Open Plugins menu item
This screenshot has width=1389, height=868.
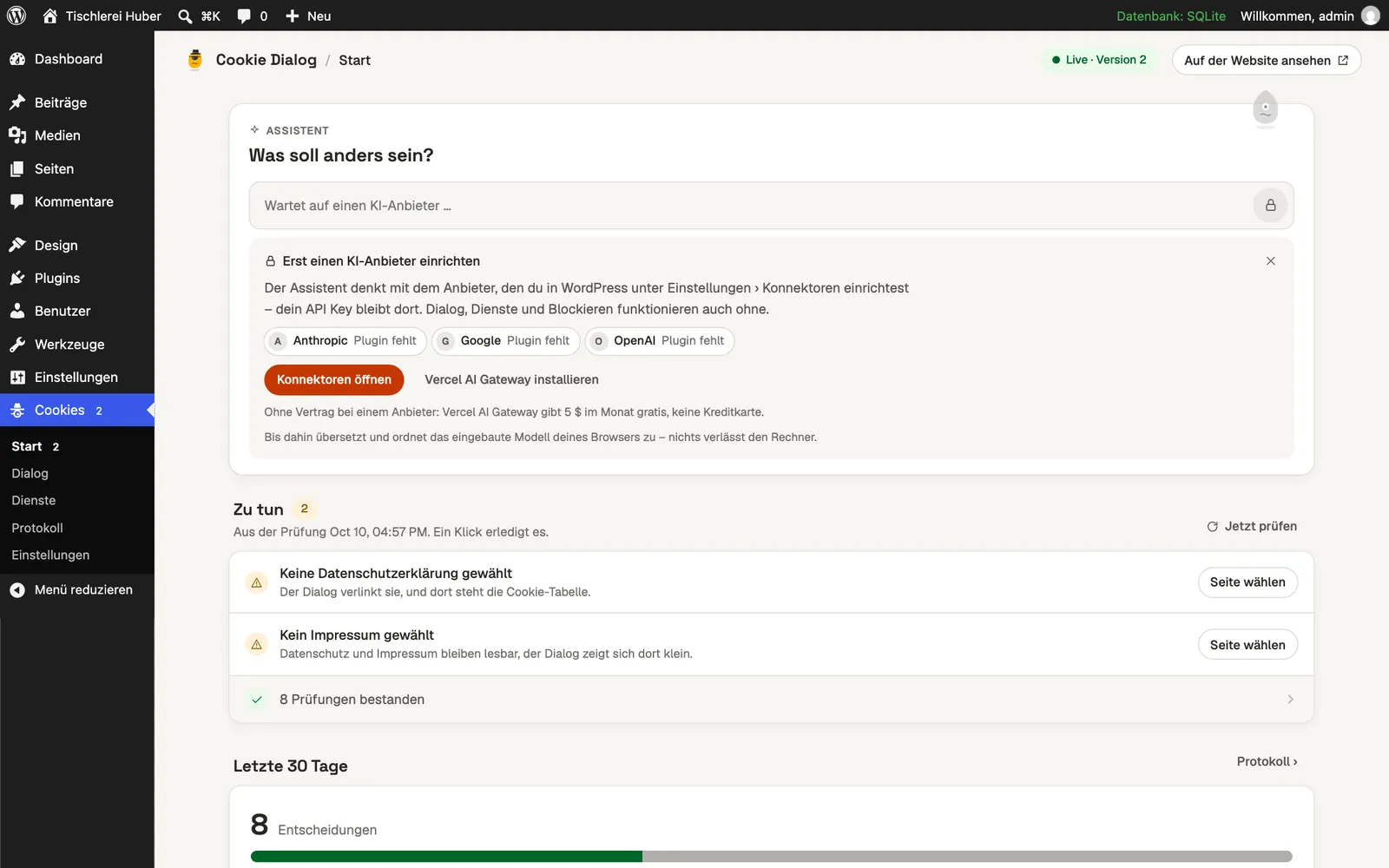77,278
